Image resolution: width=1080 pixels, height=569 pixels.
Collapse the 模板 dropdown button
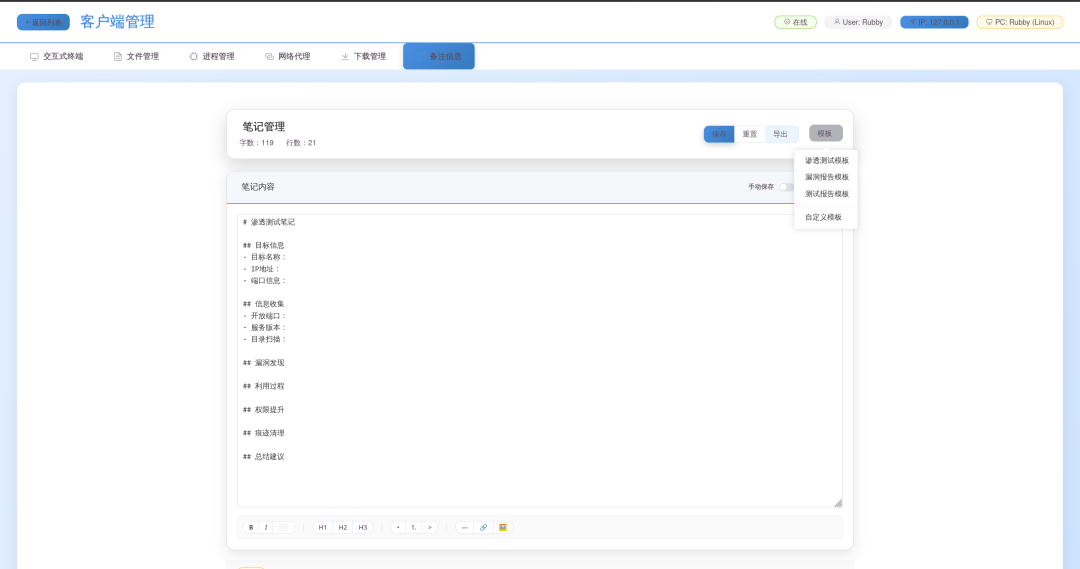825,134
